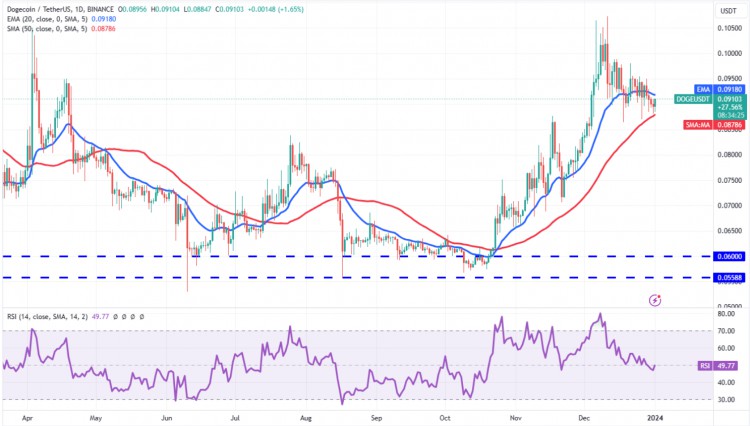Image resolution: width=750 pixels, height=426 pixels.
Task: Click the Sep label on time axis
Action: [376, 418]
